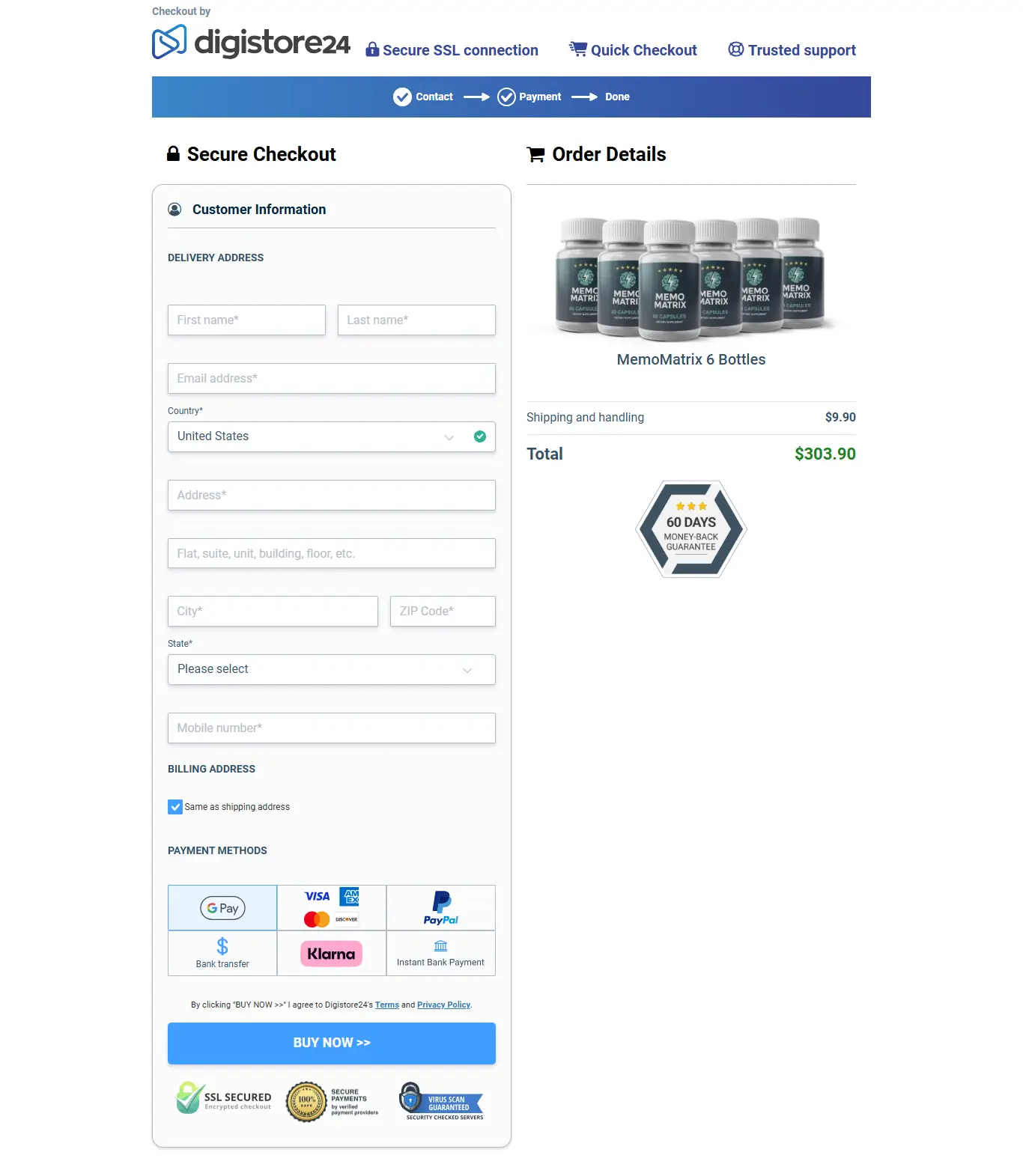Click the $9.90 shipping cost

coord(840,417)
